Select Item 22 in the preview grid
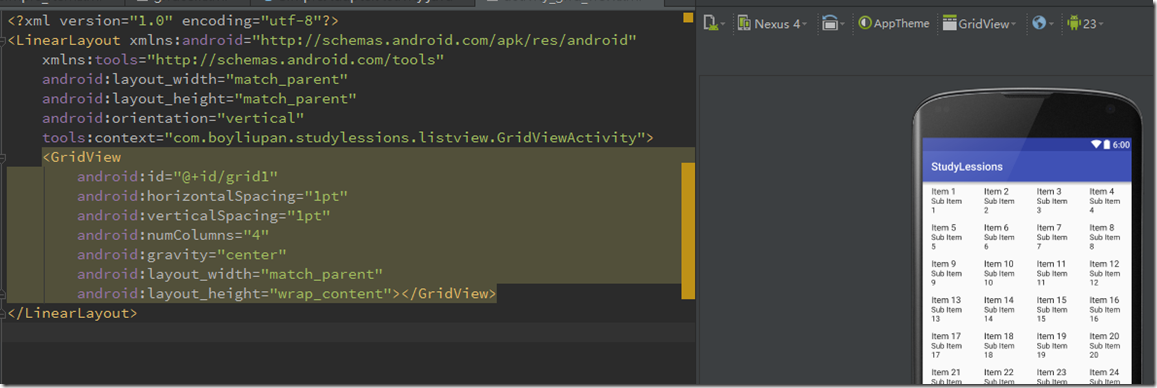The width and height of the screenshot is (1157, 388). point(999,376)
